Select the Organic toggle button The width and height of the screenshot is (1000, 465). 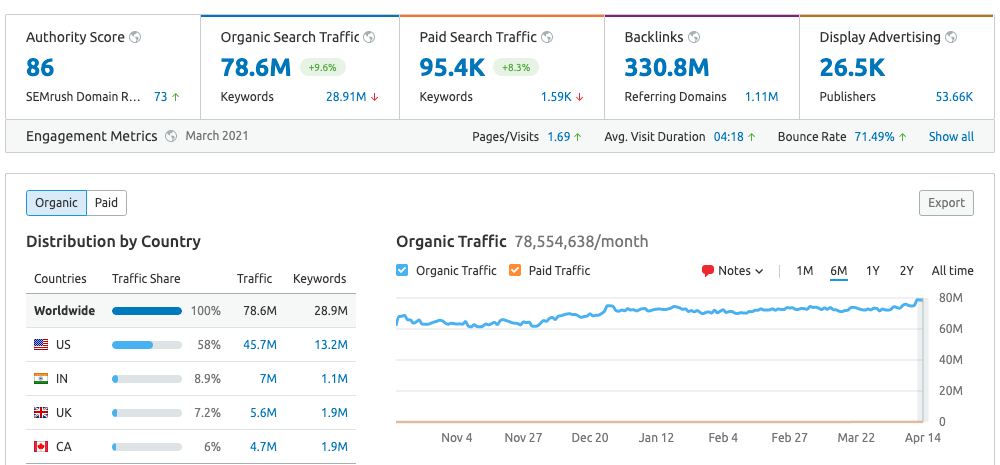56,203
